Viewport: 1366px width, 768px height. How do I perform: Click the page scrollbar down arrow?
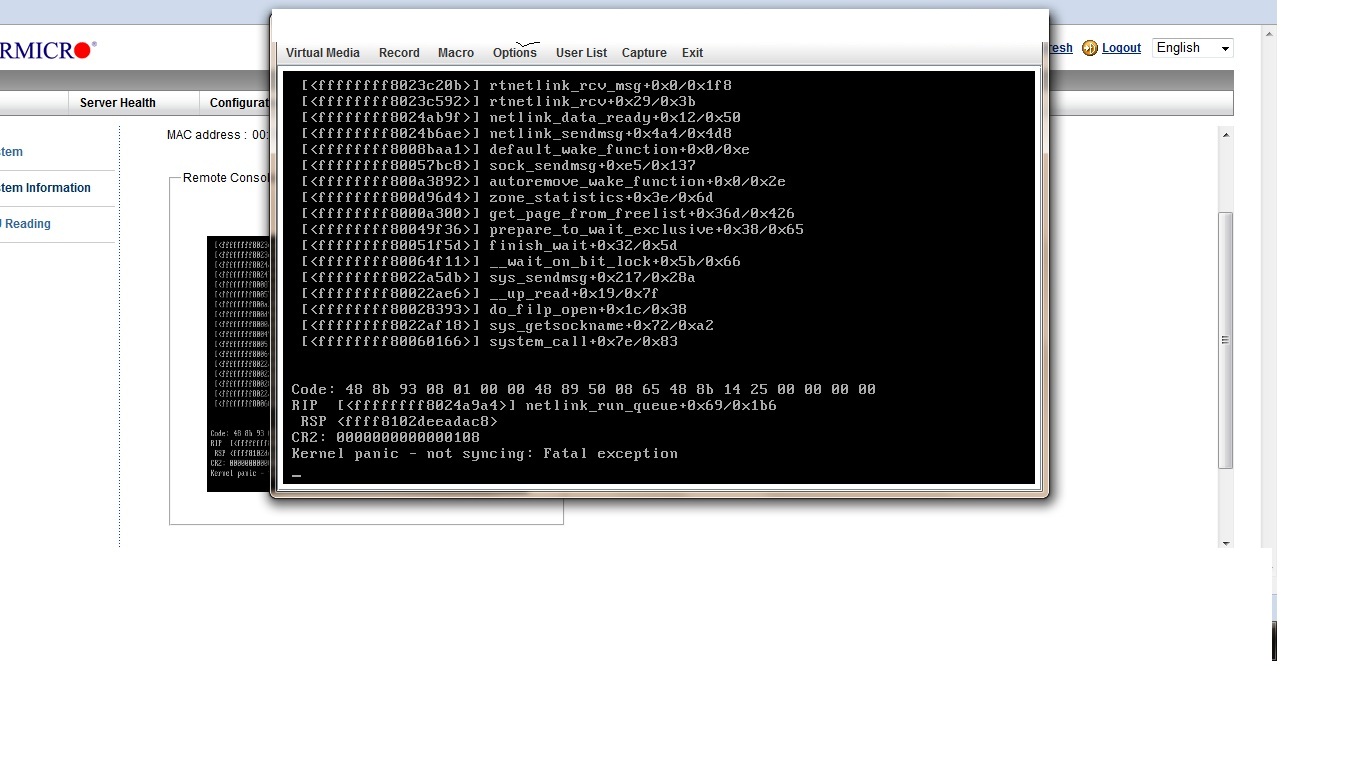tap(1226, 543)
